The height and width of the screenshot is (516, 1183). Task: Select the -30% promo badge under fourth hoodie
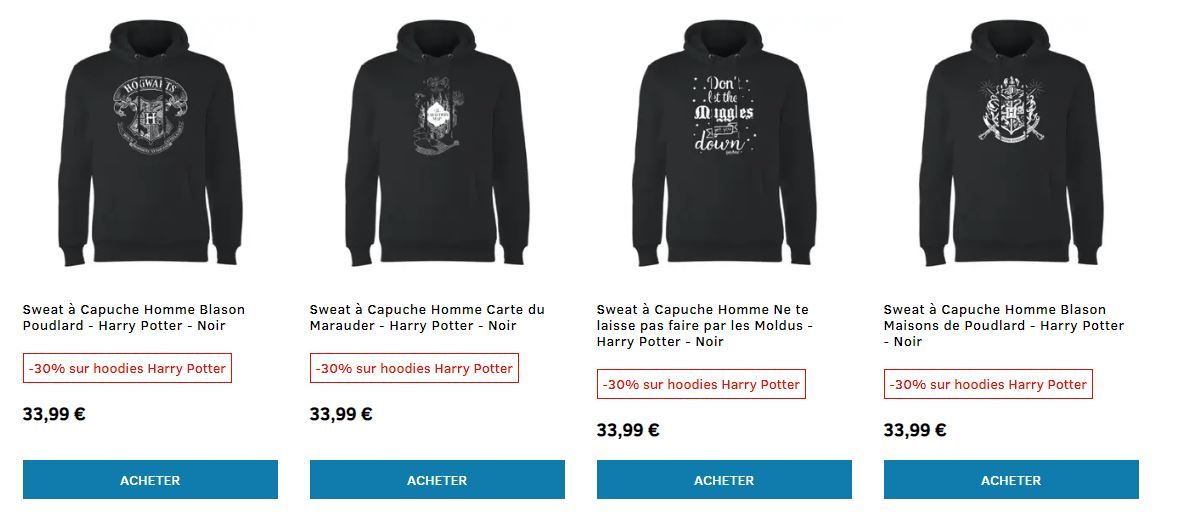click(988, 384)
